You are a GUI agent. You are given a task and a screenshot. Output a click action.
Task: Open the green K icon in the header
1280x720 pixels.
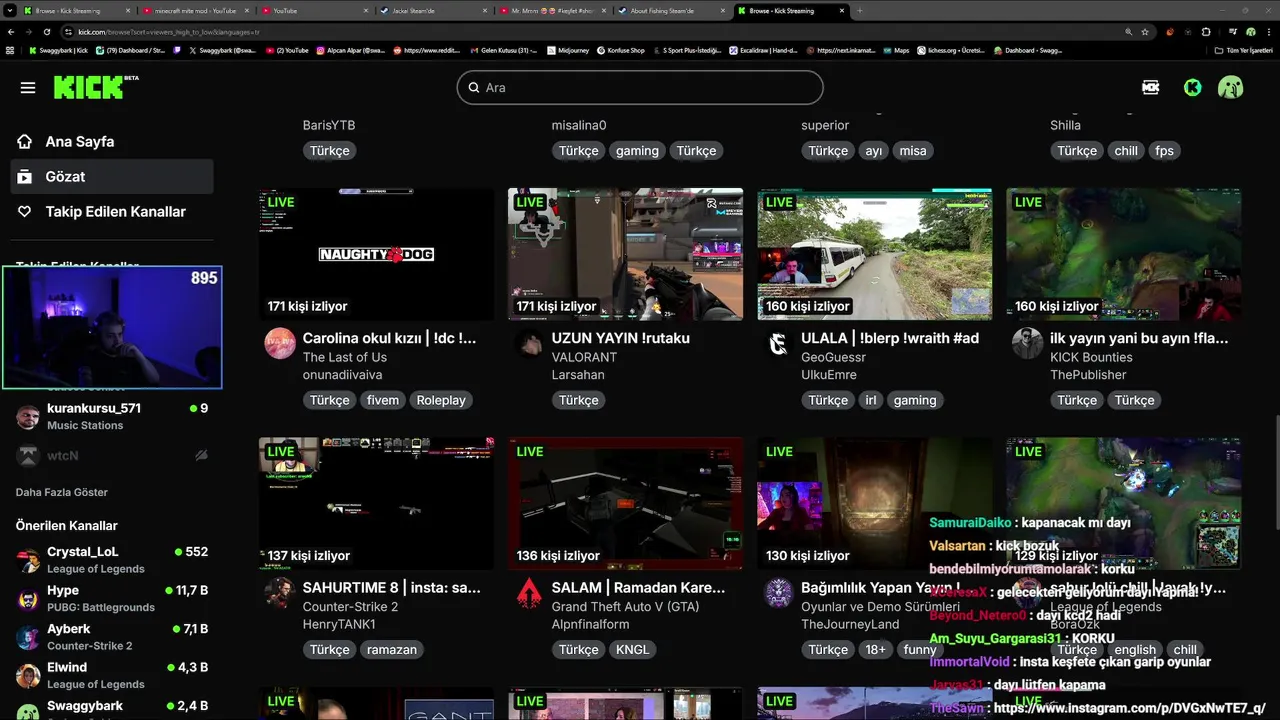pyautogui.click(x=1192, y=88)
